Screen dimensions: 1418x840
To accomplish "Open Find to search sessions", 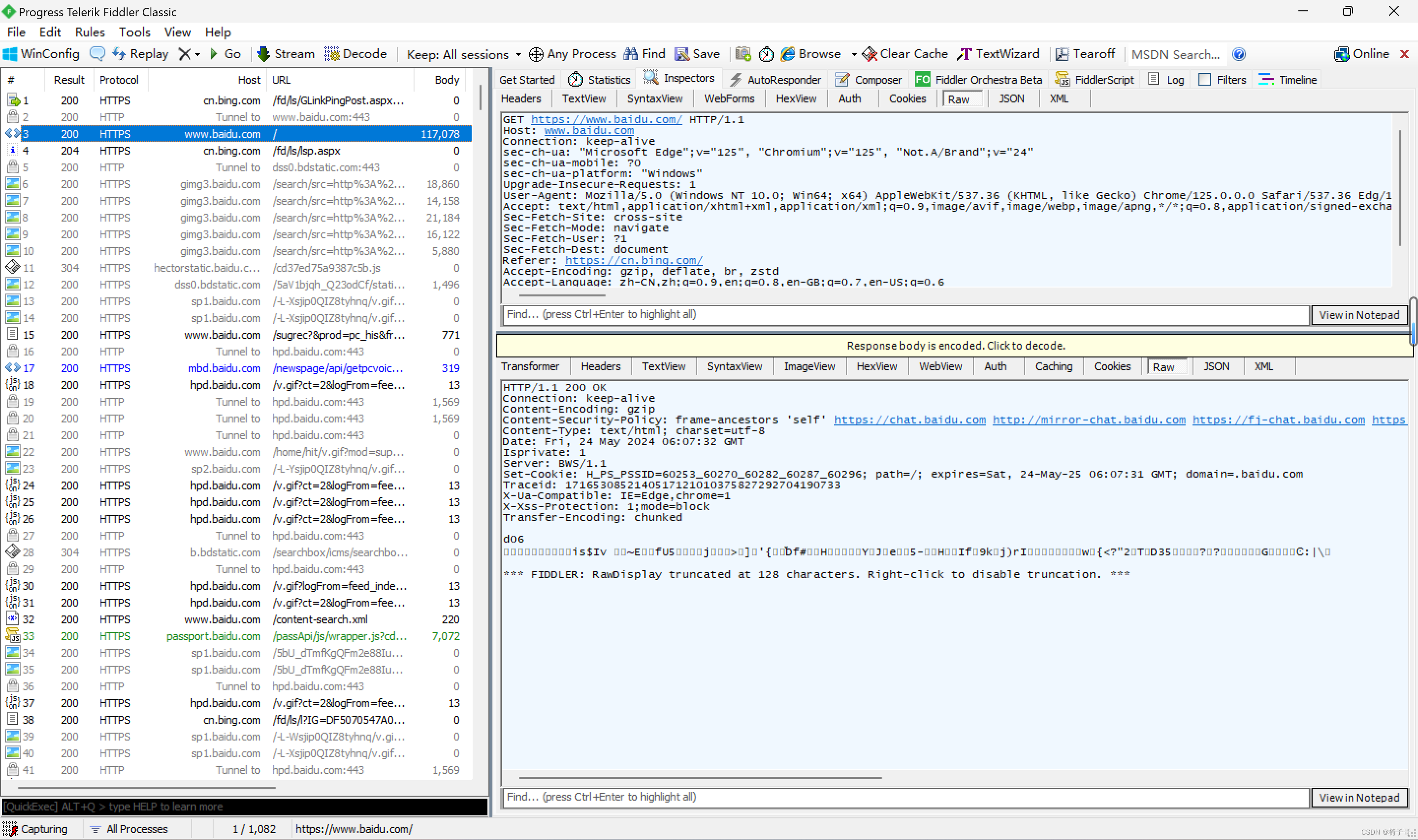I will [645, 54].
